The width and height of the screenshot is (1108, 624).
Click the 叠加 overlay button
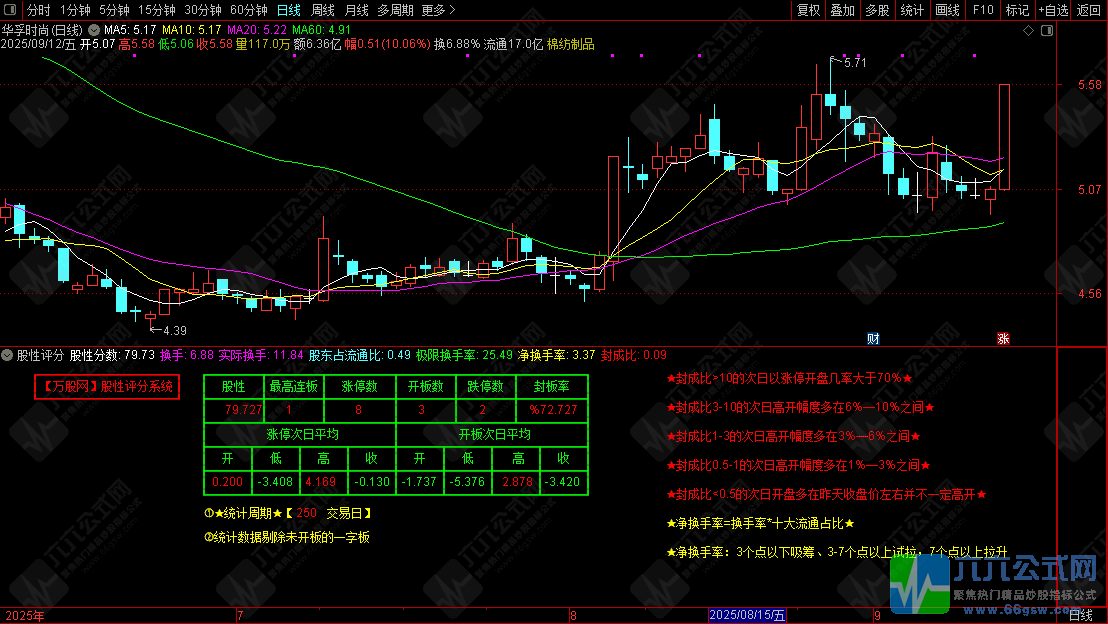[x=842, y=10]
